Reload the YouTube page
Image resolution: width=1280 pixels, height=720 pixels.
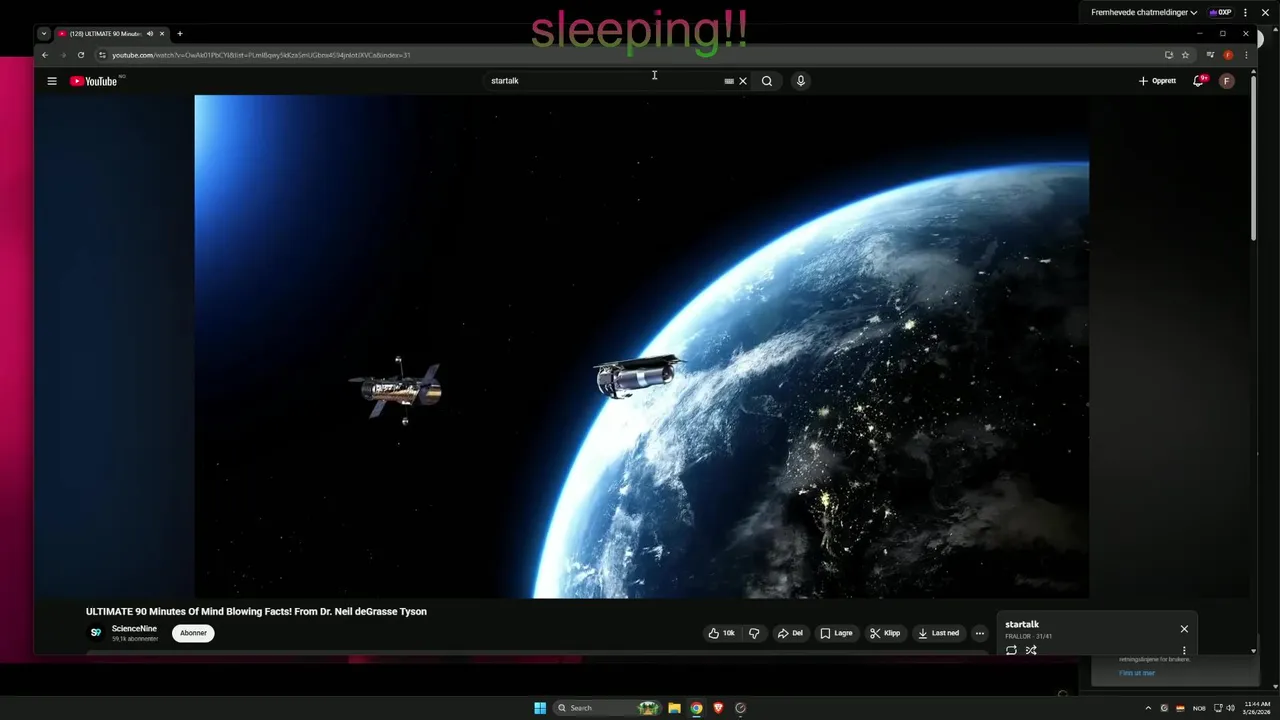(81, 55)
